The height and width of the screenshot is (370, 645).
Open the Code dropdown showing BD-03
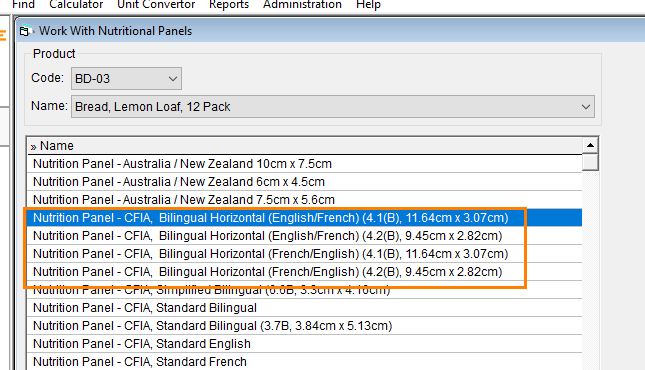[126, 79]
